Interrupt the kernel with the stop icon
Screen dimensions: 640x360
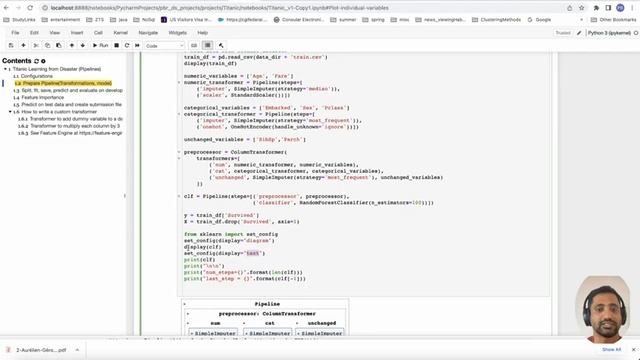coord(116,45)
